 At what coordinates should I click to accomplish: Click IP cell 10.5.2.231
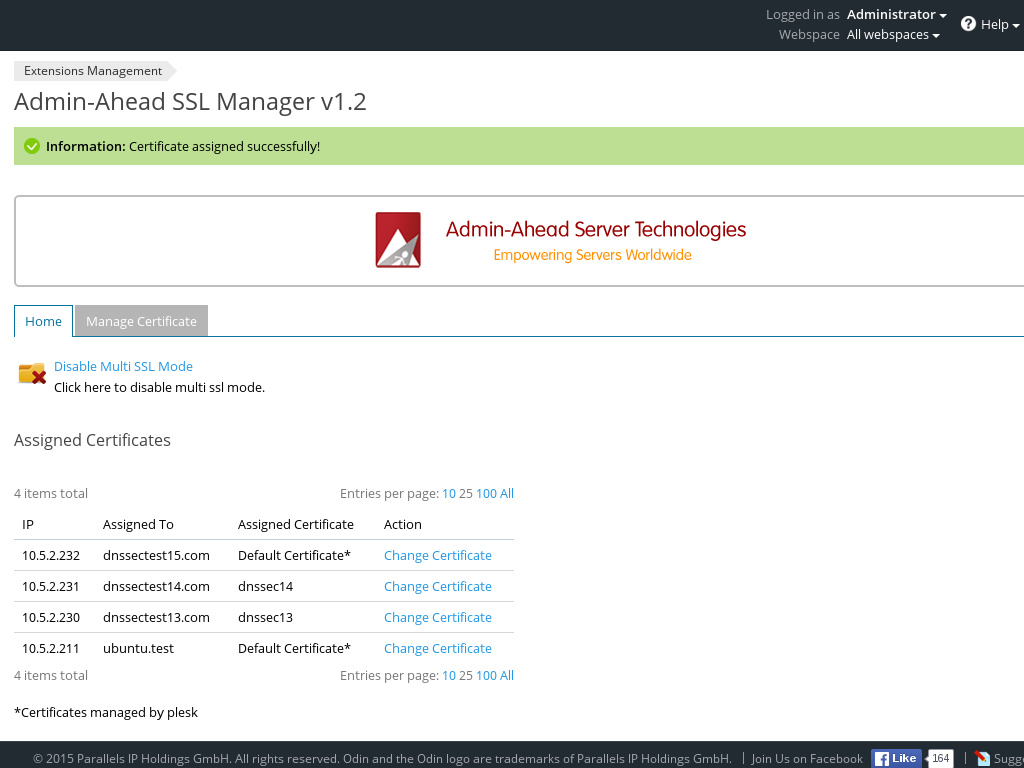click(51, 586)
